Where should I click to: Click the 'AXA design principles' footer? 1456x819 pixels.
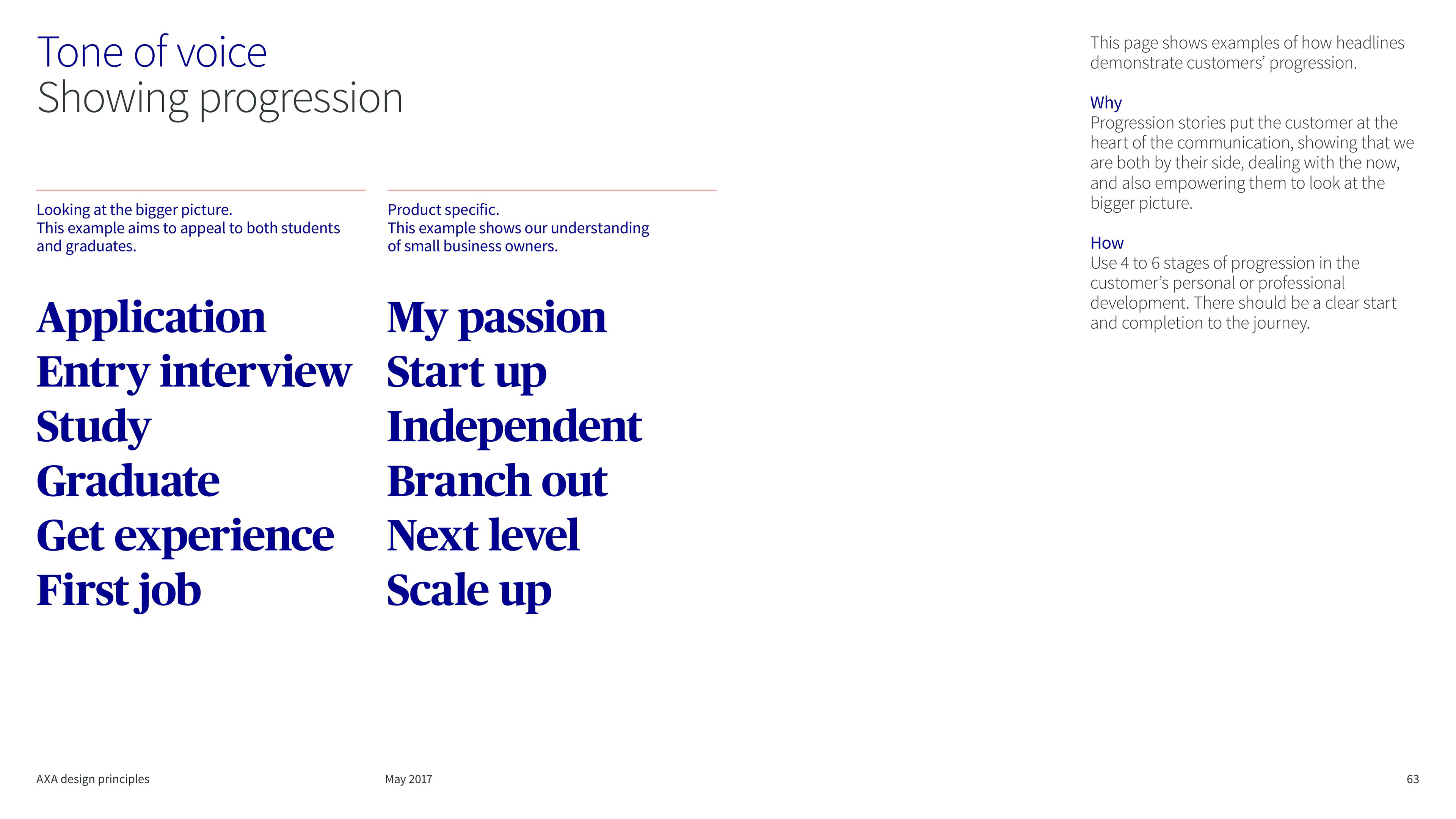[x=93, y=779]
